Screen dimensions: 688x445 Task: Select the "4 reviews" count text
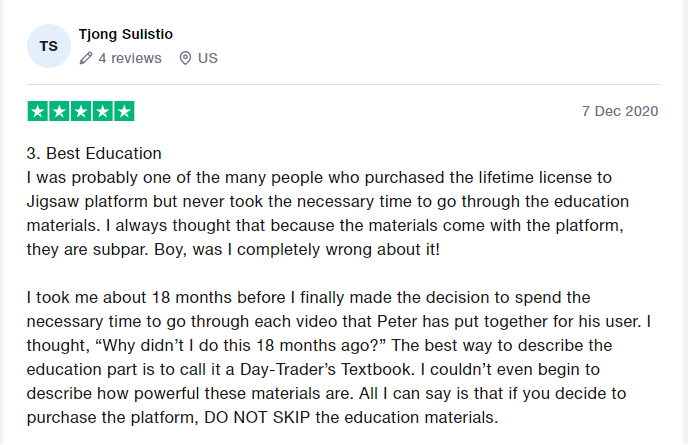[130, 58]
